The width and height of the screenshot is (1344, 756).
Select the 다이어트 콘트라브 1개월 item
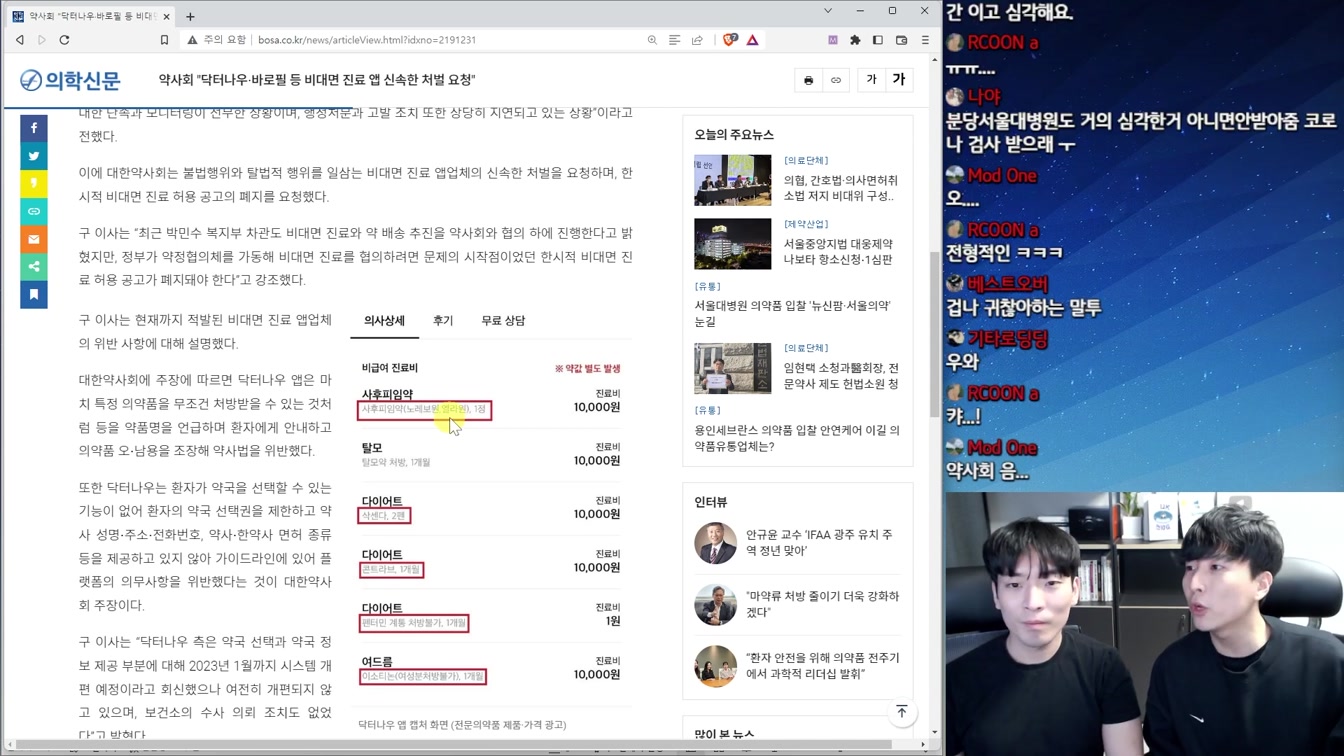pyautogui.click(x=490, y=562)
